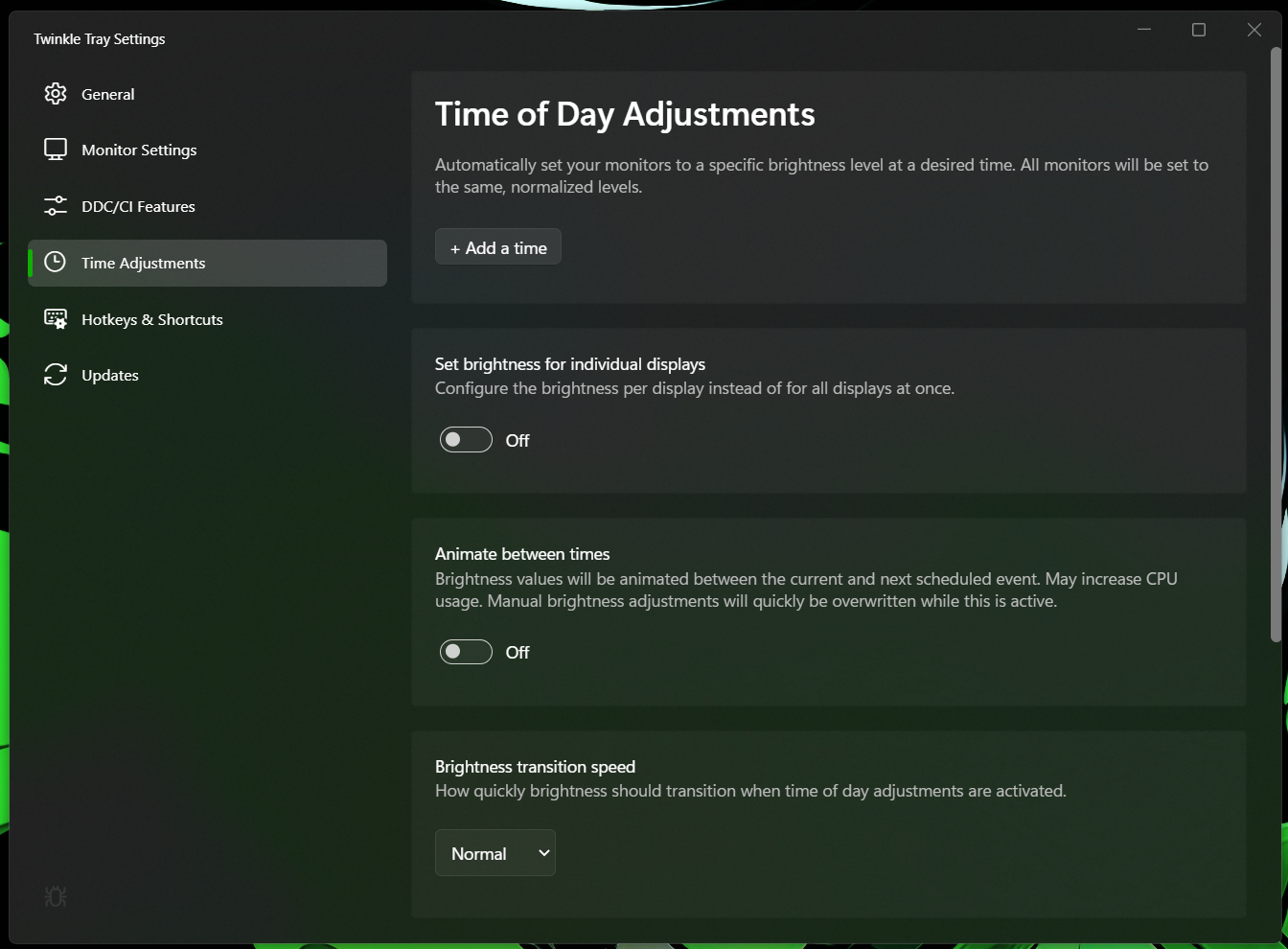Click the General gear icon
Screen dimensions: 1288x949
(56, 94)
